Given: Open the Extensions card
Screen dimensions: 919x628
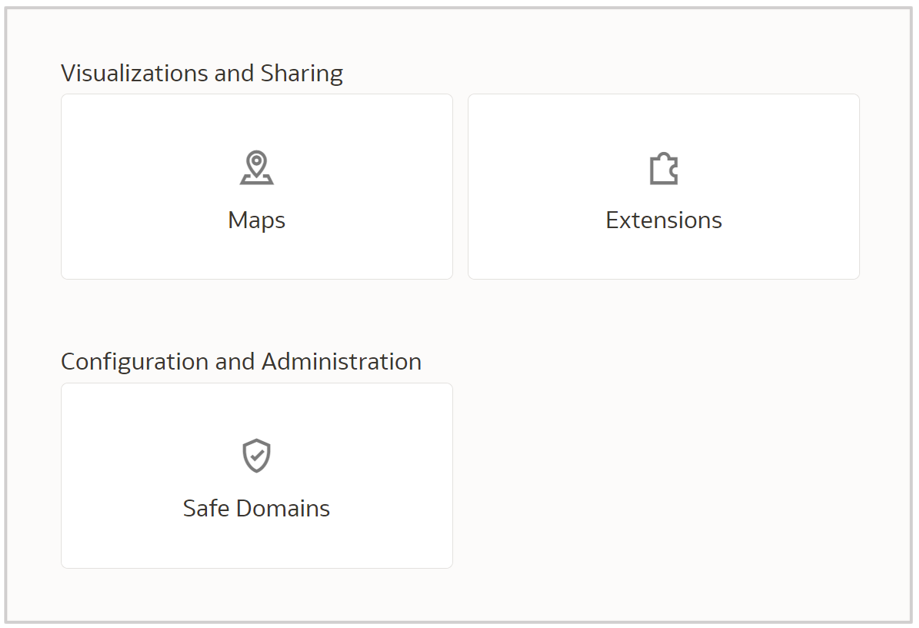Looking at the screenshot, I should pos(663,187).
